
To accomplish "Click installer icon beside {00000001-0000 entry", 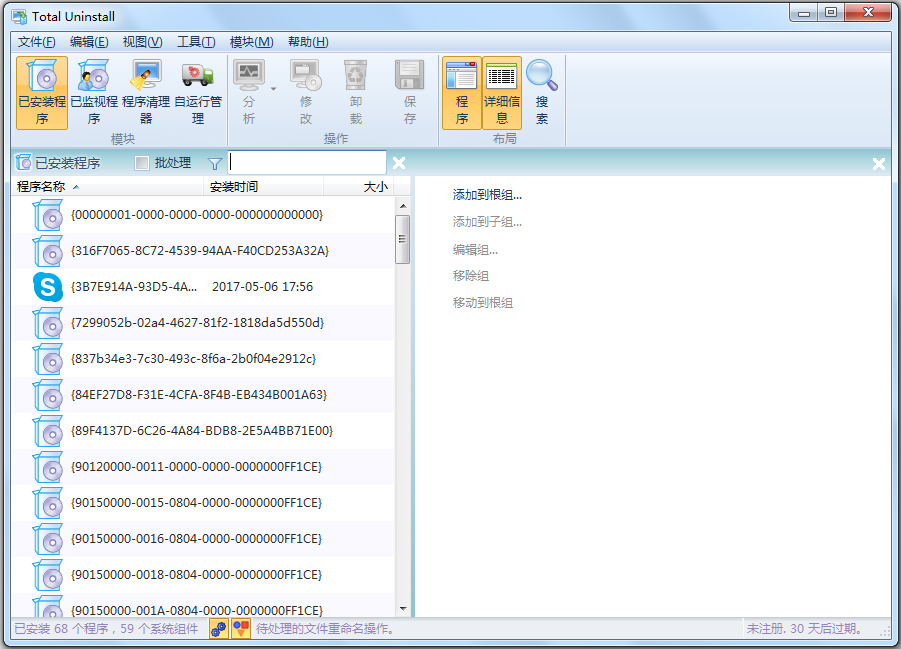I will 48,215.
